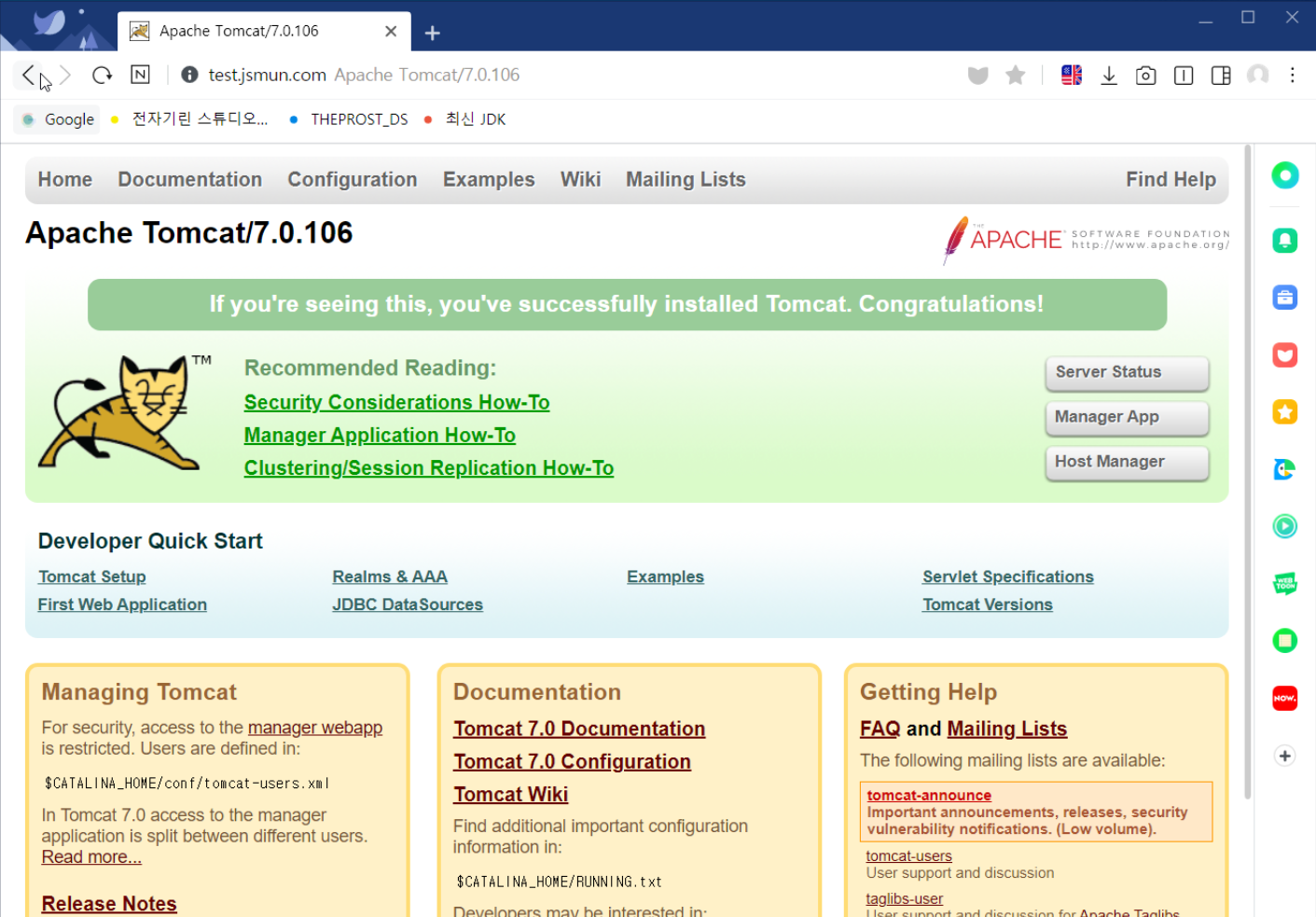
Task: Open the blue translate sidebar icon
Action: pyautogui.click(x=1285, y=469)
